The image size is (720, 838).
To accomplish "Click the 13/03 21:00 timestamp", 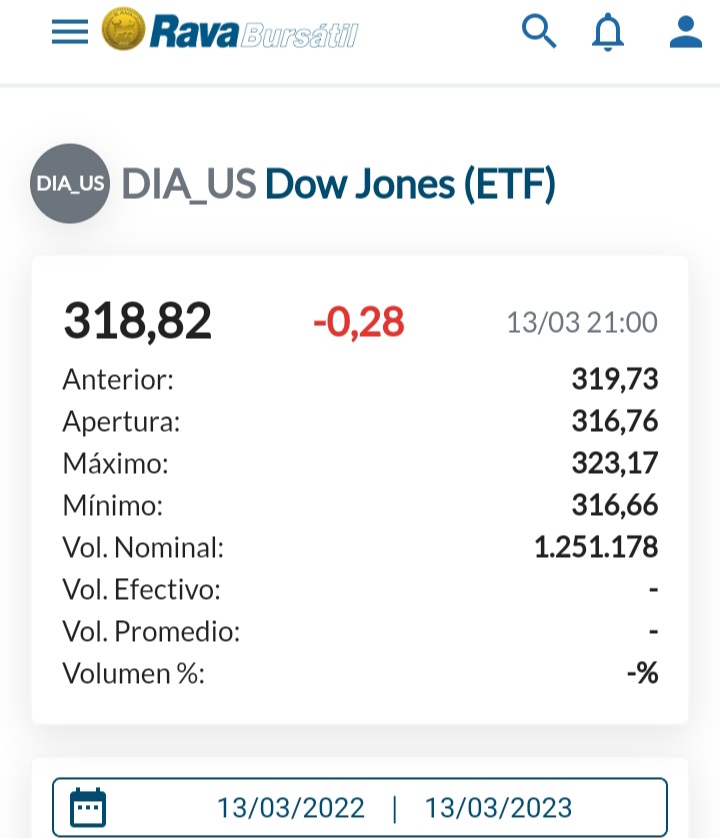I will 582,323.
